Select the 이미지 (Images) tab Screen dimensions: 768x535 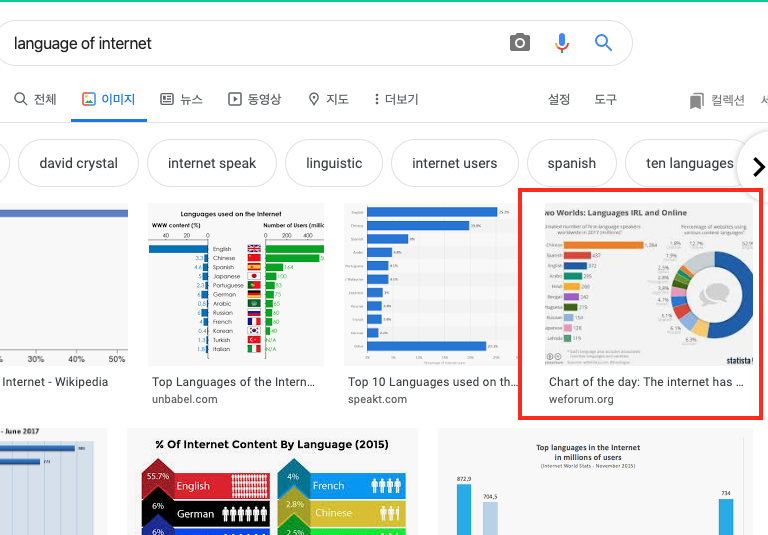click(x=109, y=99)
